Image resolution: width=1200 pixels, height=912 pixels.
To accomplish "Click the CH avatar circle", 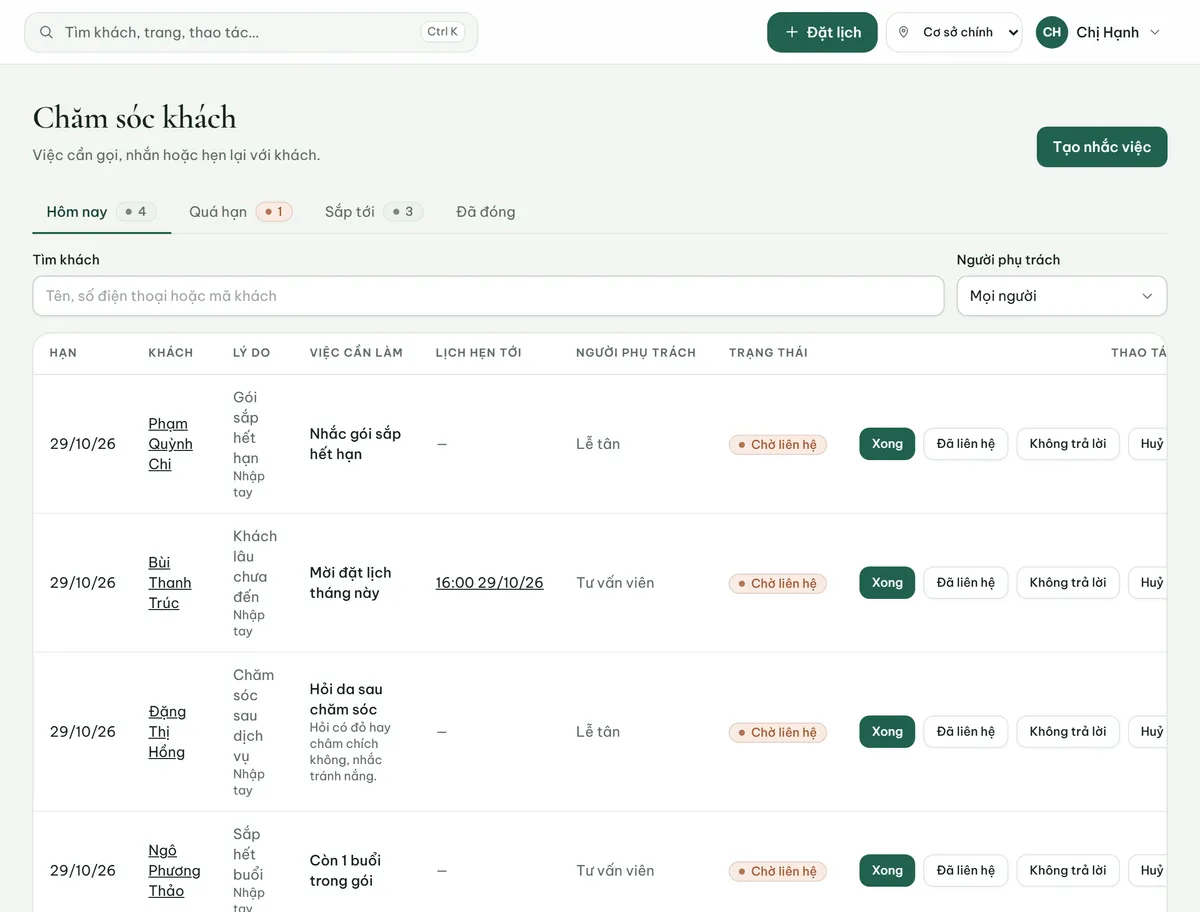I will coord(1052,32).
